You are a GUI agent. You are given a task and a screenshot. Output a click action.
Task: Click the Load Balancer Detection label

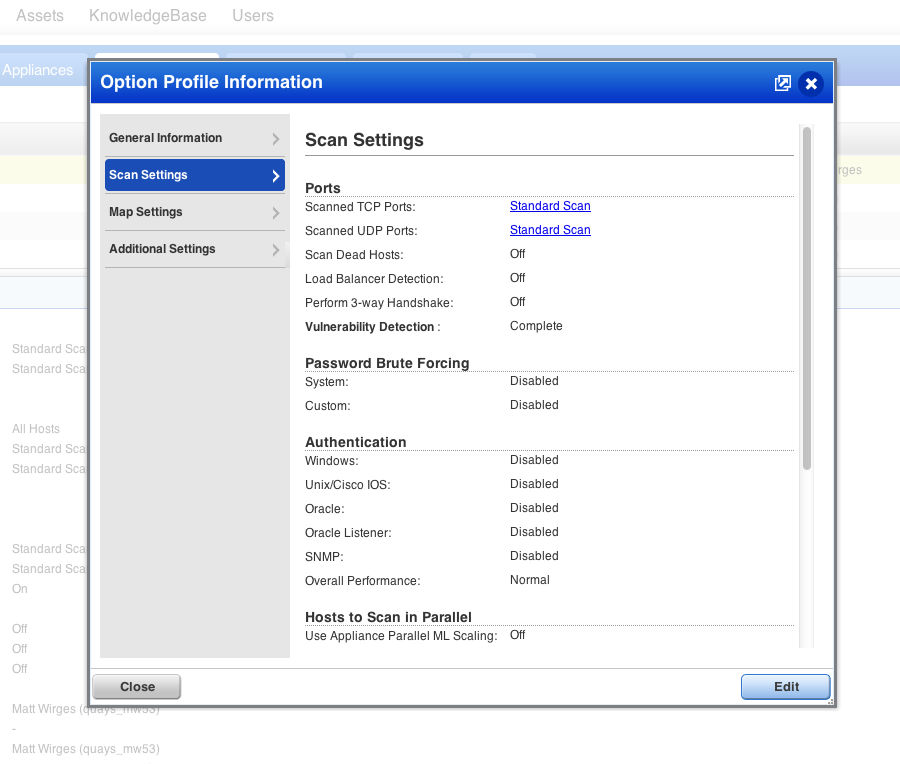coord(374,279)
